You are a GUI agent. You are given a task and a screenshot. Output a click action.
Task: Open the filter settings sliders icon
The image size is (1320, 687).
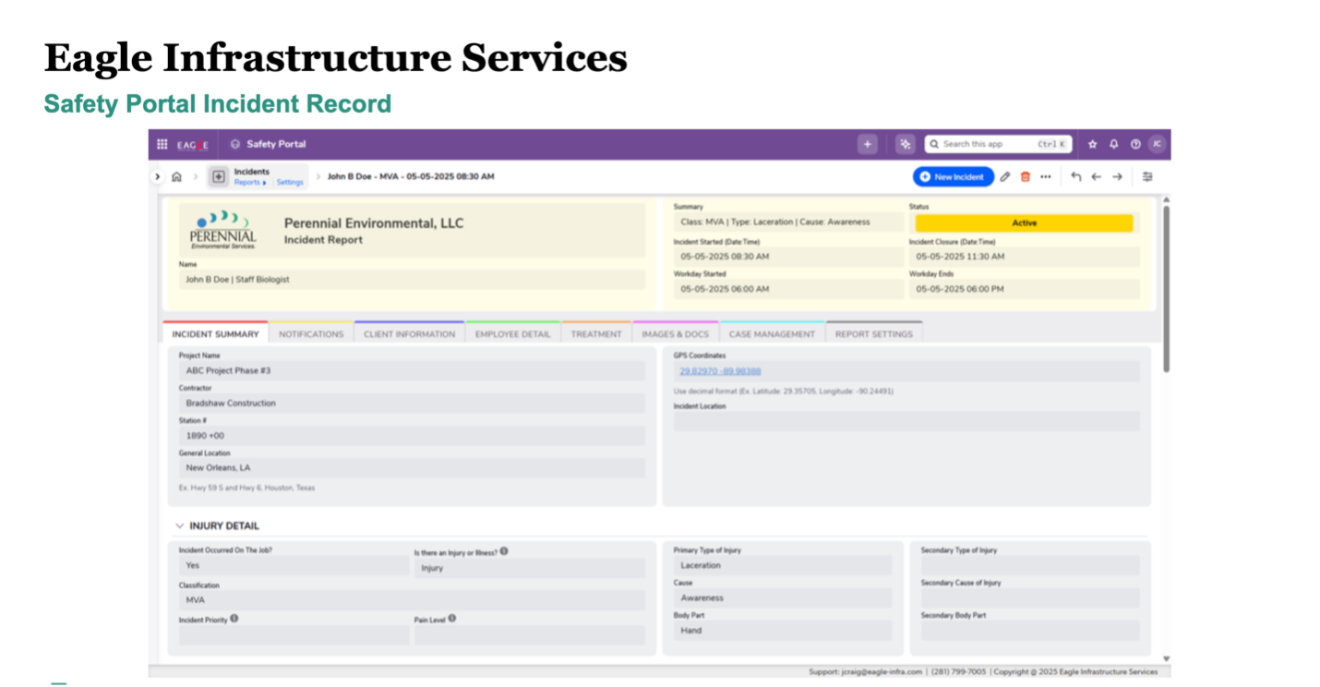[x=1147, y=177]
